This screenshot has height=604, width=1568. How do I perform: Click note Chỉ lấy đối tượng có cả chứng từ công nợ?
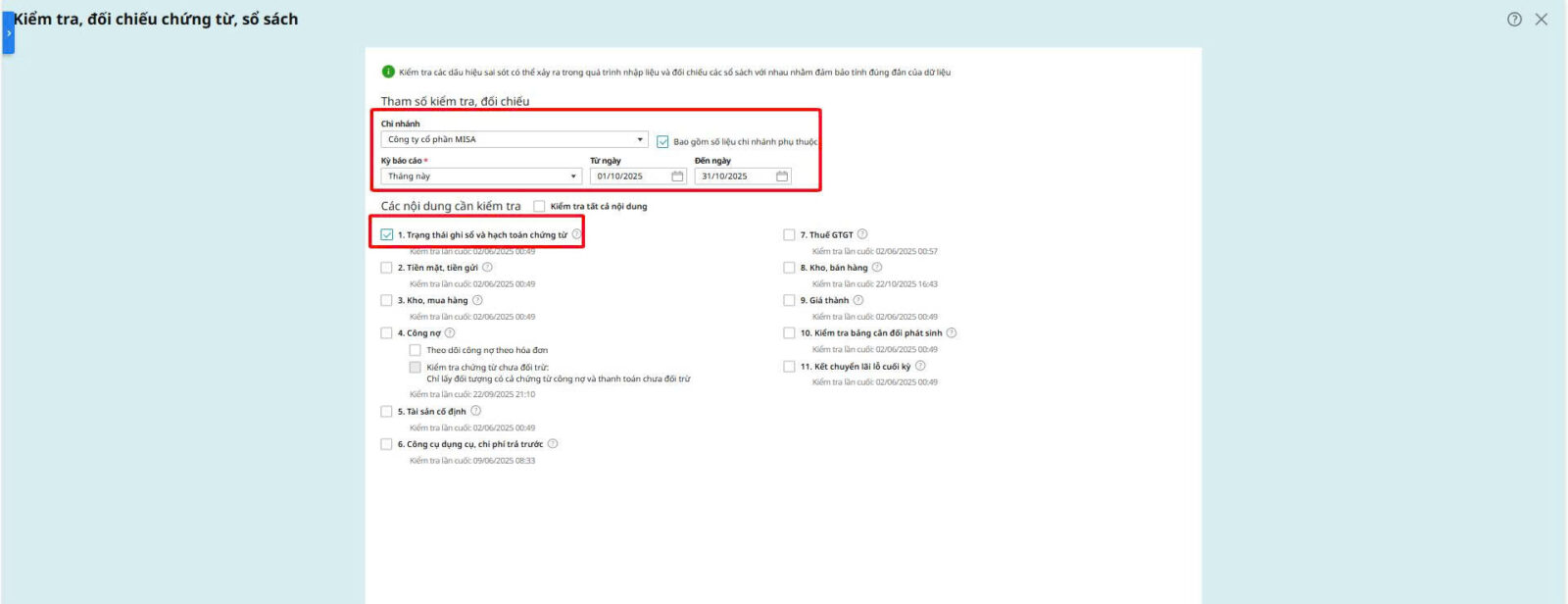(559, 378)
